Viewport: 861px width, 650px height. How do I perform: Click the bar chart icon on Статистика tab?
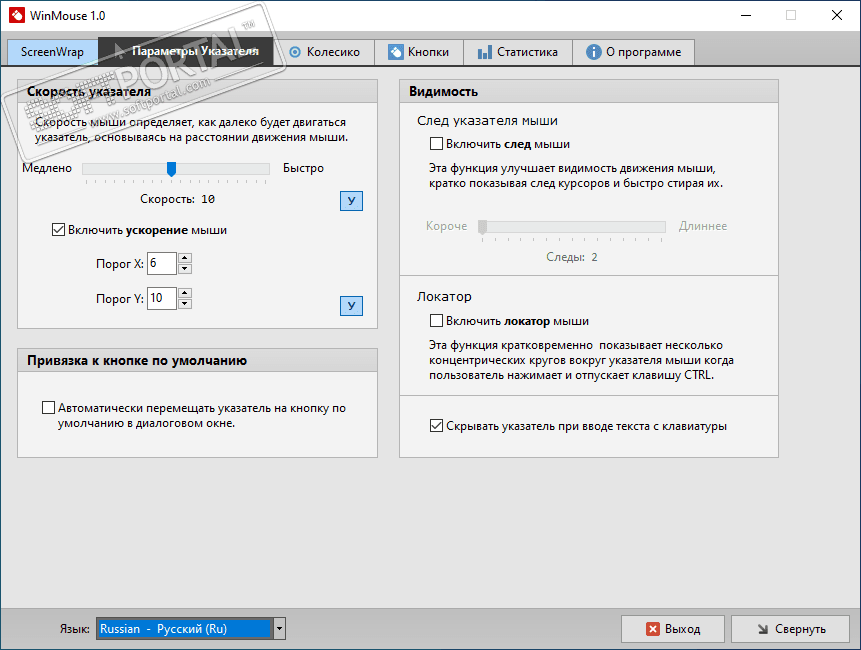[x=484, y=52]
